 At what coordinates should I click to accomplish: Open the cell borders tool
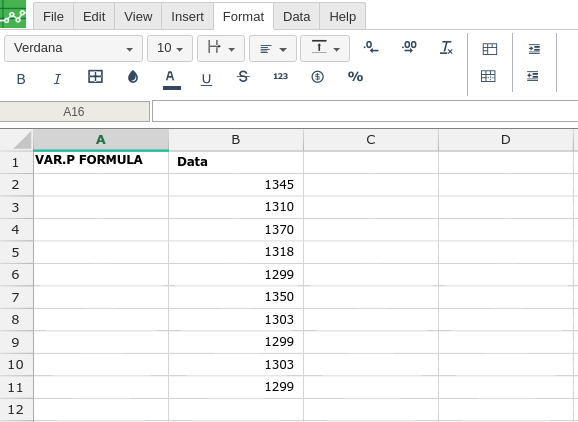[95, 77]
